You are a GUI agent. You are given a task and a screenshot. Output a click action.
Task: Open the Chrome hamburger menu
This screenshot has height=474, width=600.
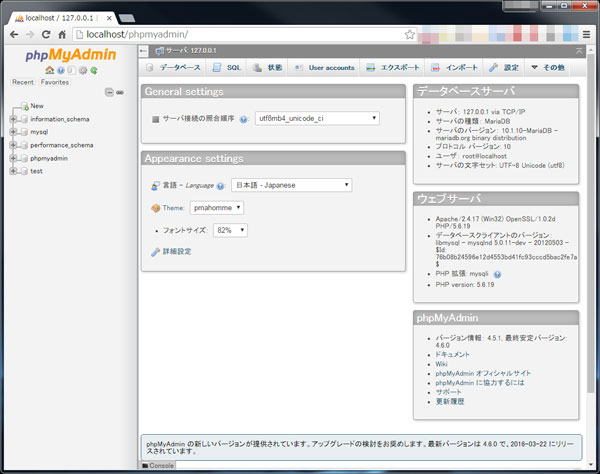pos(586,34)
